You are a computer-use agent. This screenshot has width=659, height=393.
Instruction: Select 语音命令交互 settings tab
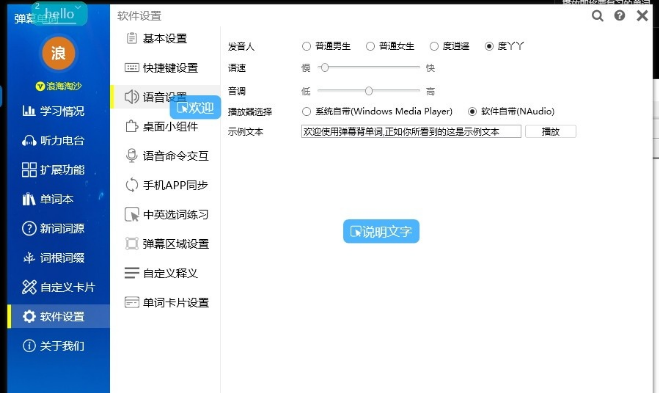(x=165, y=156)
